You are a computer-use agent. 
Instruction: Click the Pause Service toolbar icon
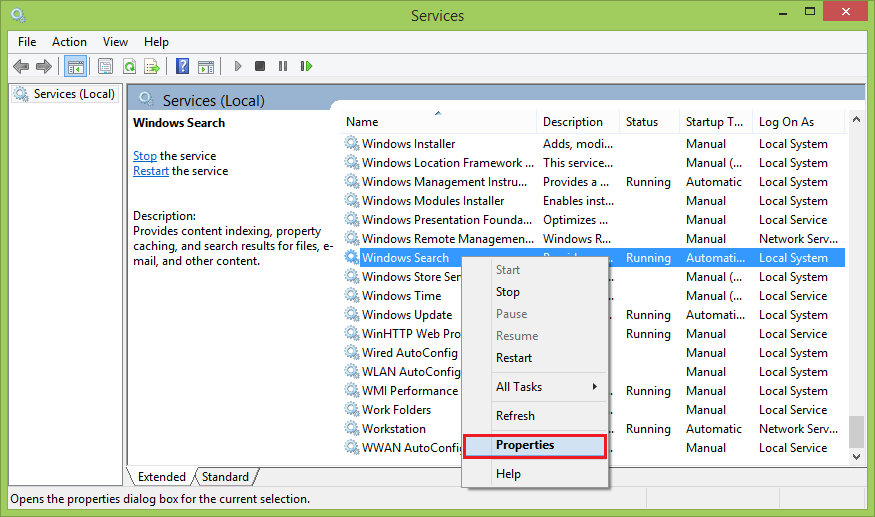(x=283, y=66)
